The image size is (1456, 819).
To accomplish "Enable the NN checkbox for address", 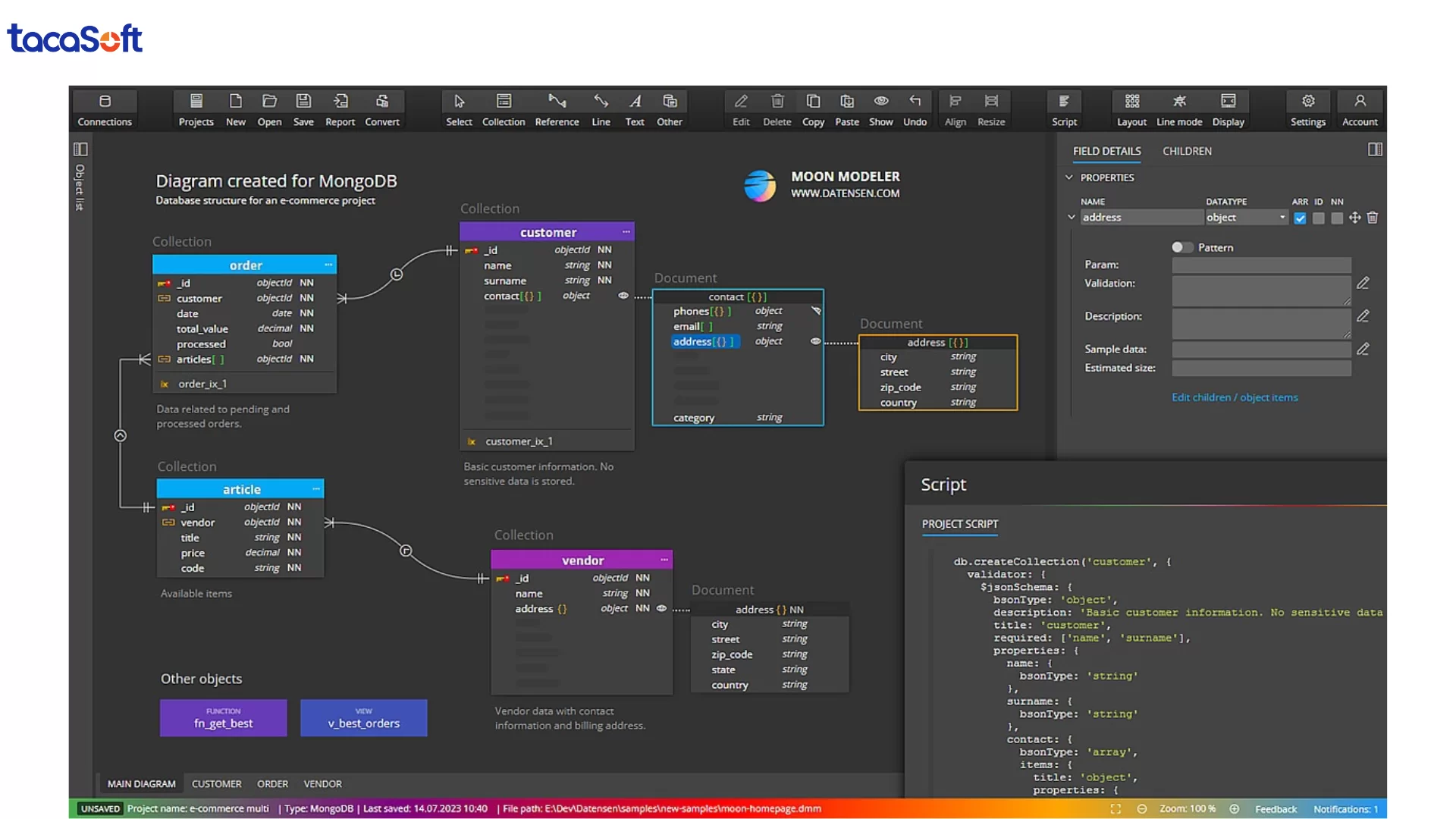I will 1337,218.
